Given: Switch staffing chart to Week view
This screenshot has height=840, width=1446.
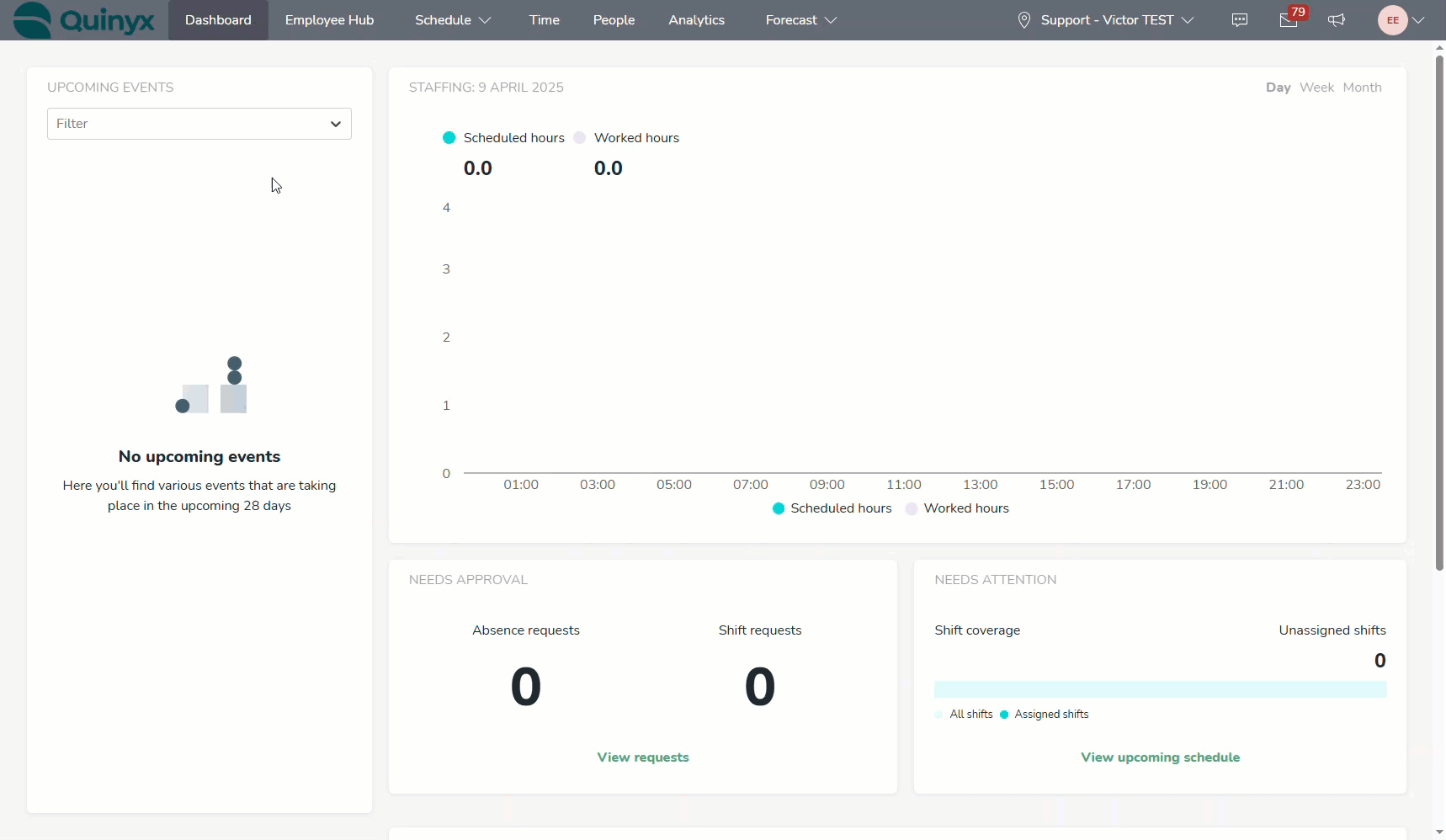Looking at the screenshot, I should (x=1316, y=88).
